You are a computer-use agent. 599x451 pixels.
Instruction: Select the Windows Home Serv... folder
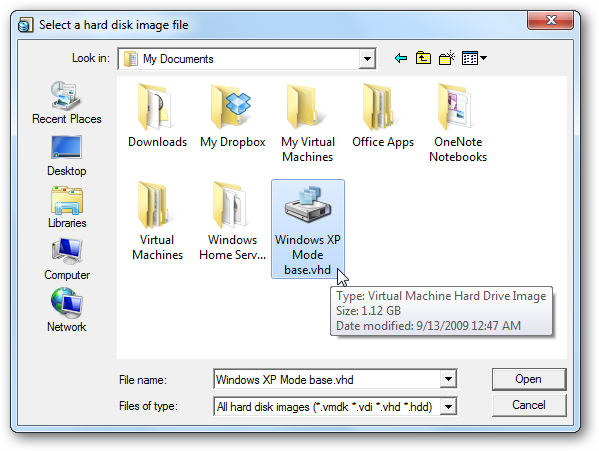coord(233,221)
